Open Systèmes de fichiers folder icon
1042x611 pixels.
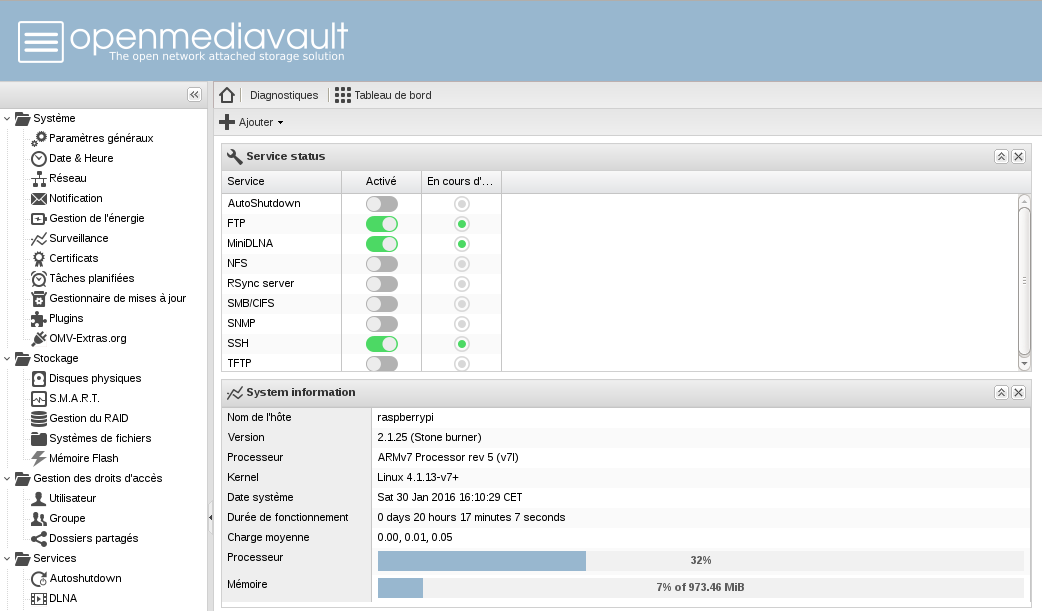tap(39, 438)
